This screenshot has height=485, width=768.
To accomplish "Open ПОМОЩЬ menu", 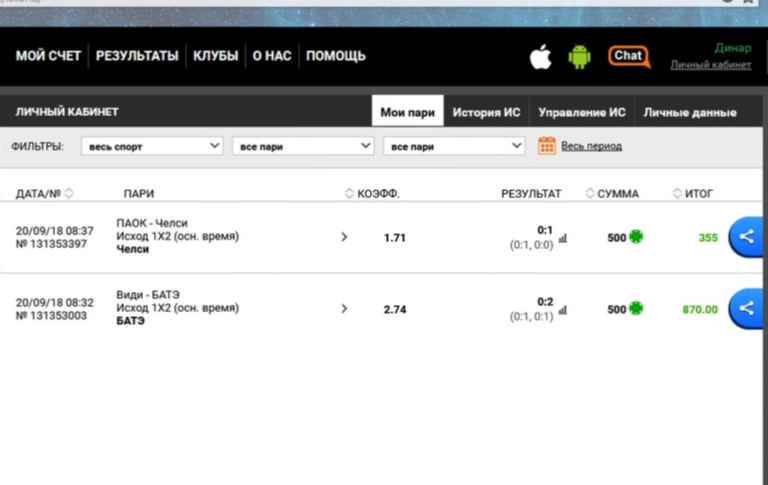I will click(x=336, y=56).
